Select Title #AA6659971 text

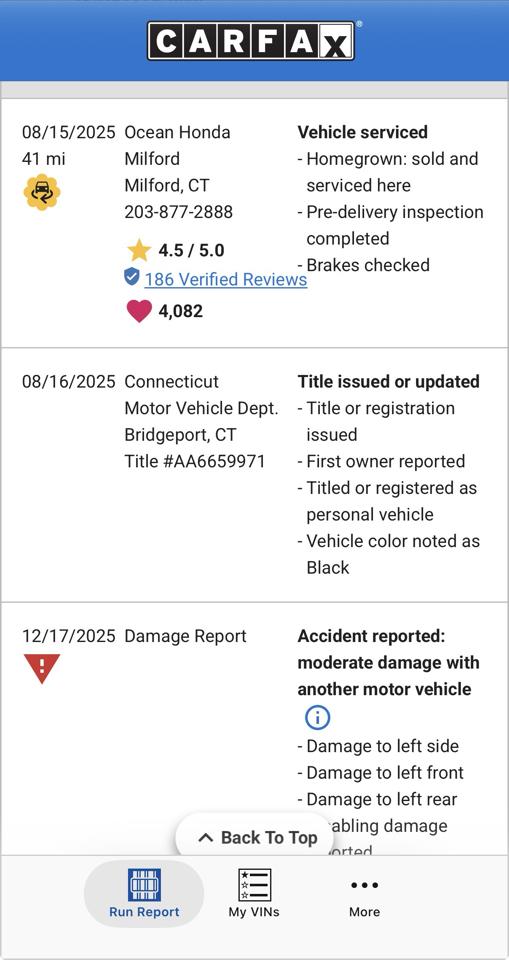[195, 461]
